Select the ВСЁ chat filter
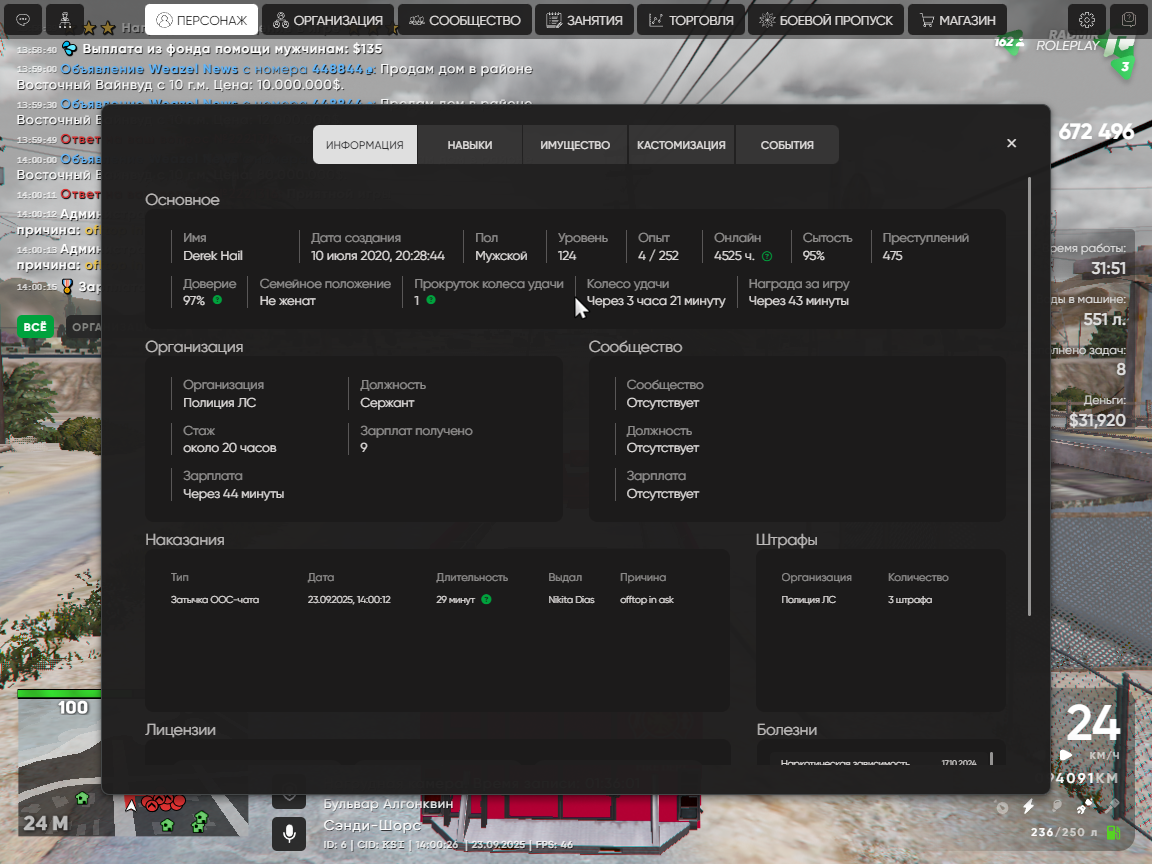 (35, 327)
